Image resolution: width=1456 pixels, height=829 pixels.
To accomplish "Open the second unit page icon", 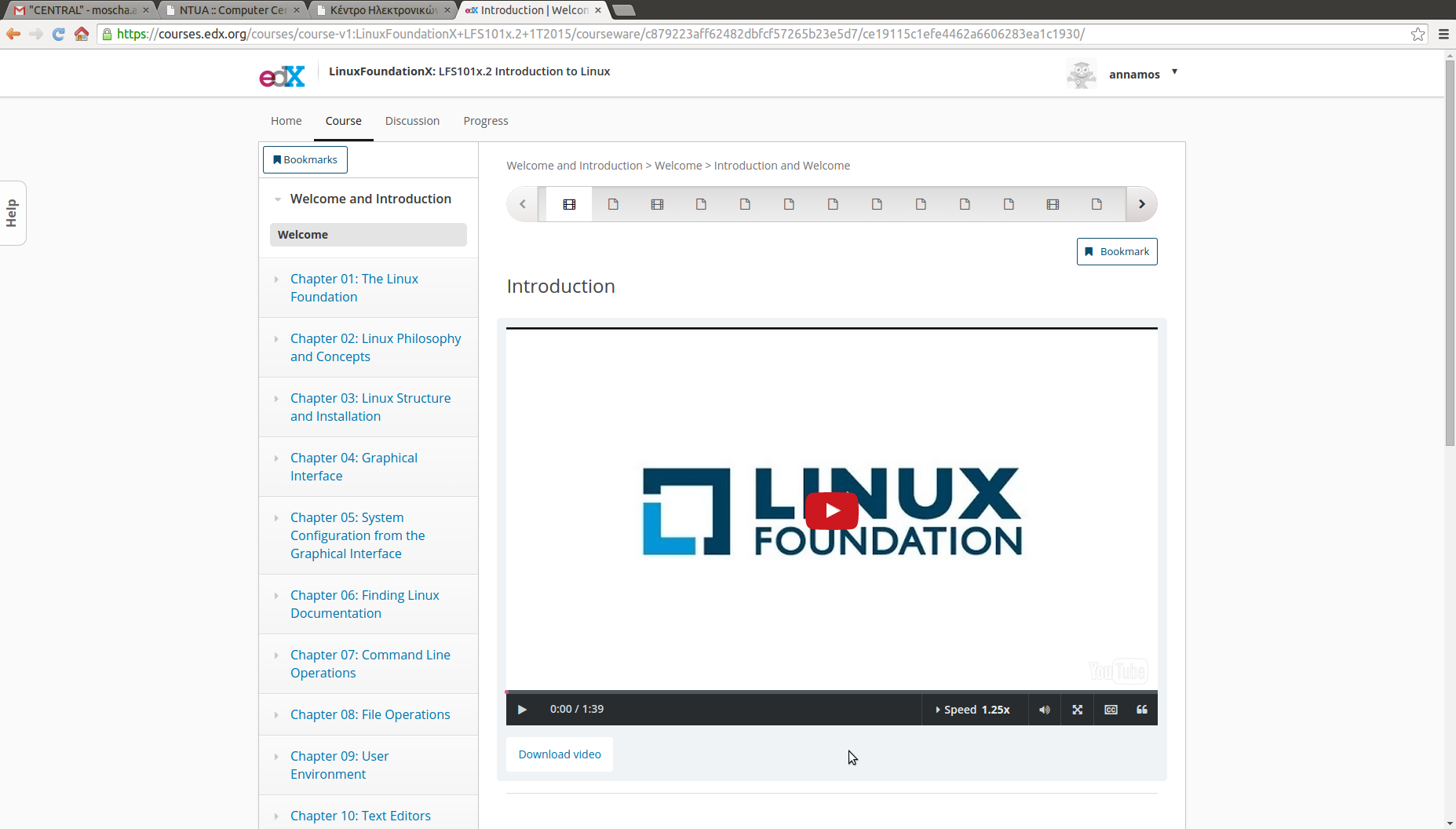I will coord(613,204).
